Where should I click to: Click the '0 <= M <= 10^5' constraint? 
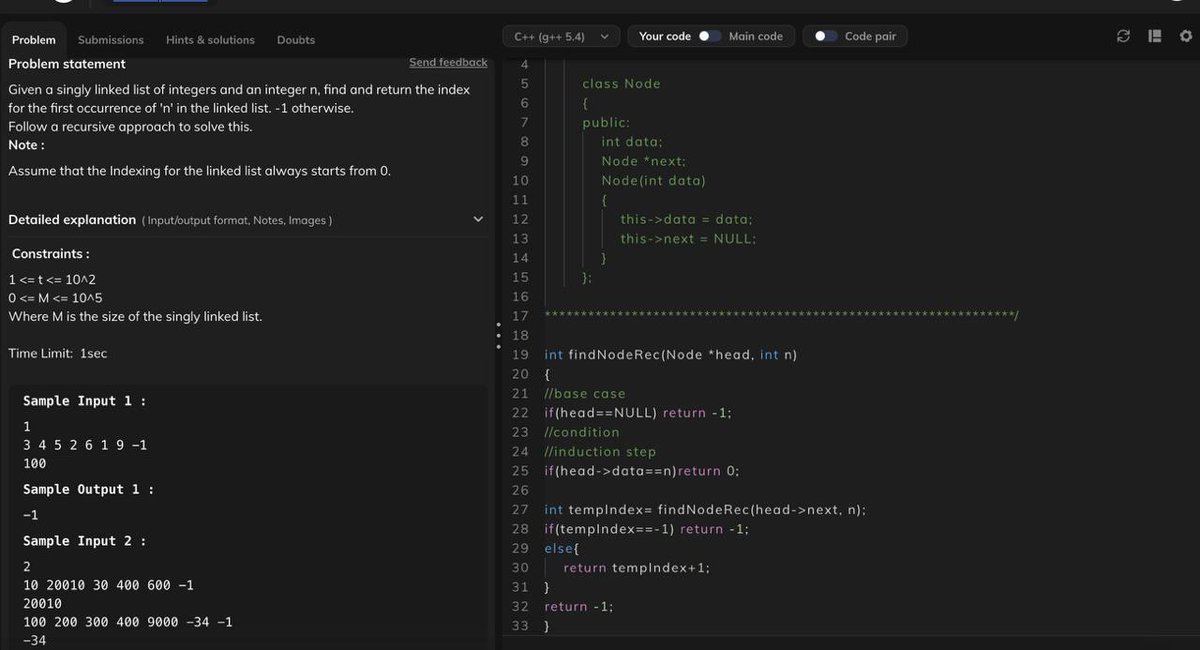click(55, 298)
